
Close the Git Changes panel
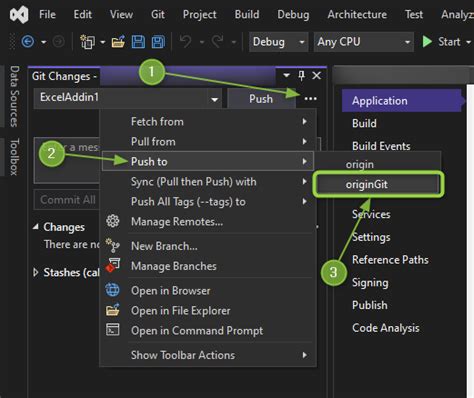tap(317, 76)
